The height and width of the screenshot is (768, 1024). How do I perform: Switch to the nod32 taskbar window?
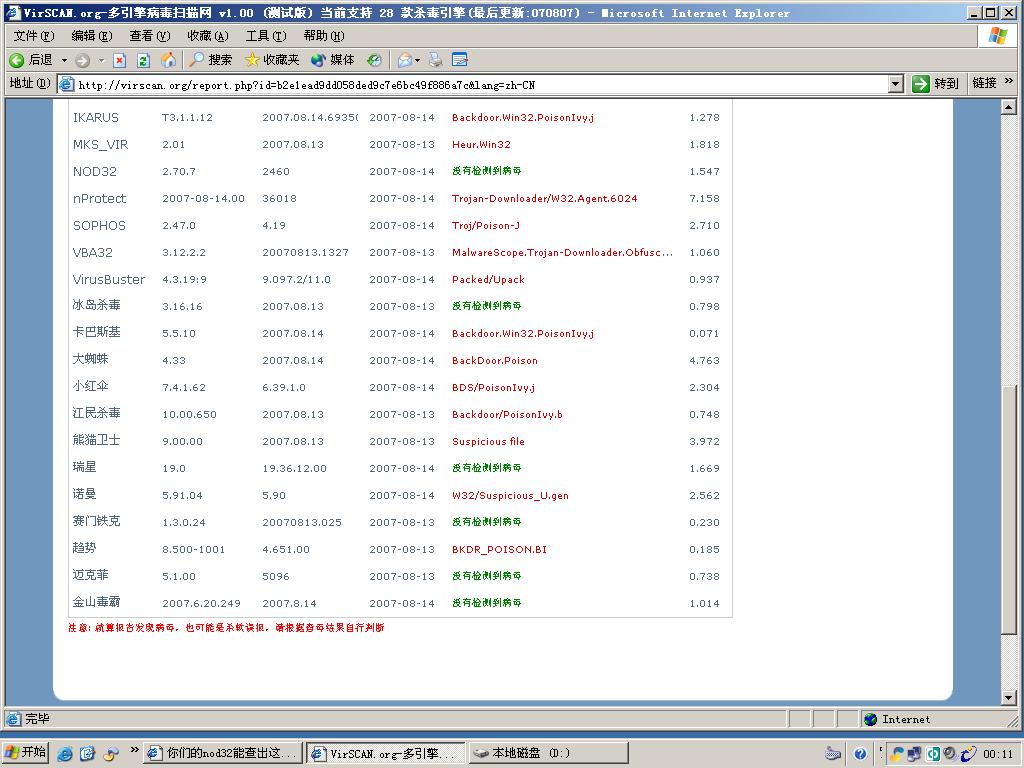(223, 753)
